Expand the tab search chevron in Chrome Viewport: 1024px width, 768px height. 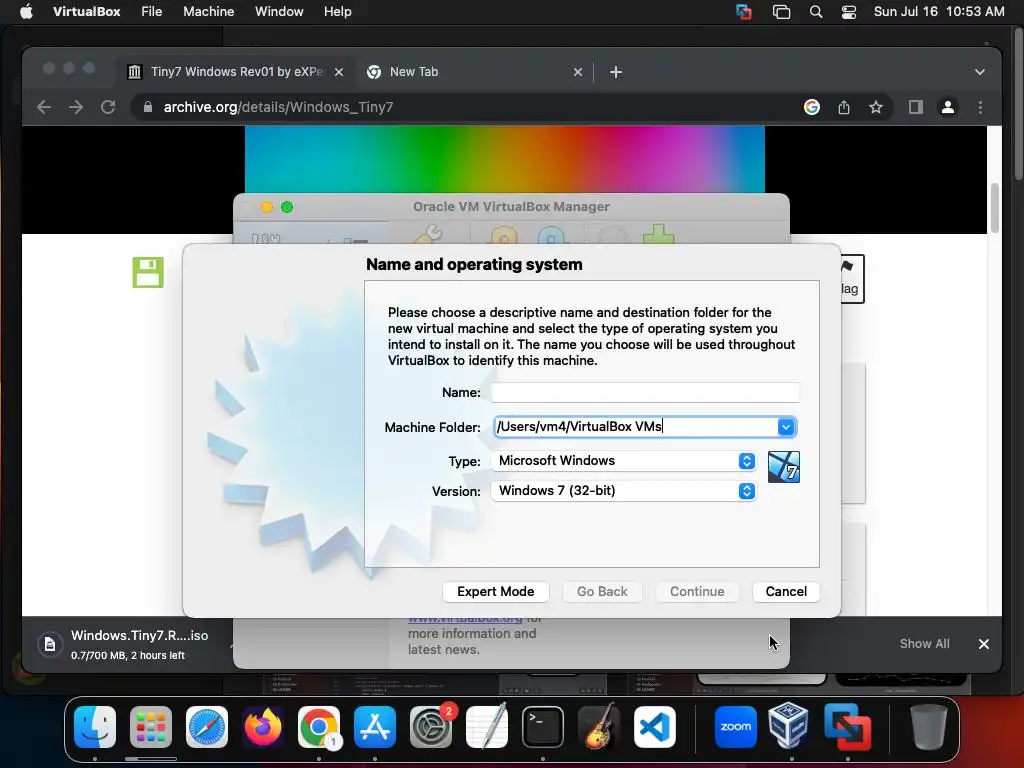[980, 72]
